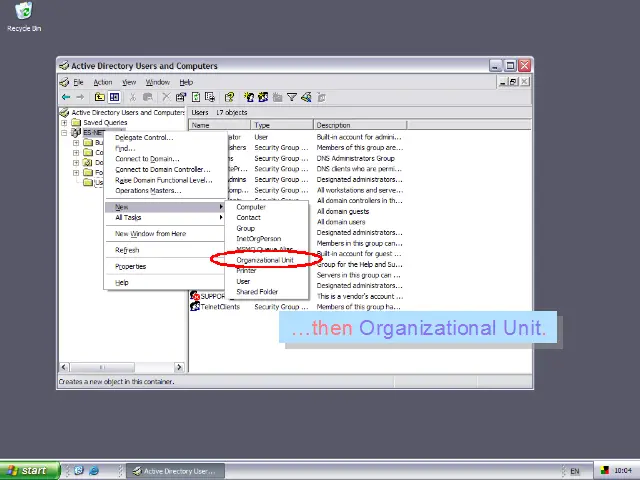Screen dimensions: 640x480
Task: Click the Up One Level folder icon
Action: pyautogui.click(x=100, y=97)
